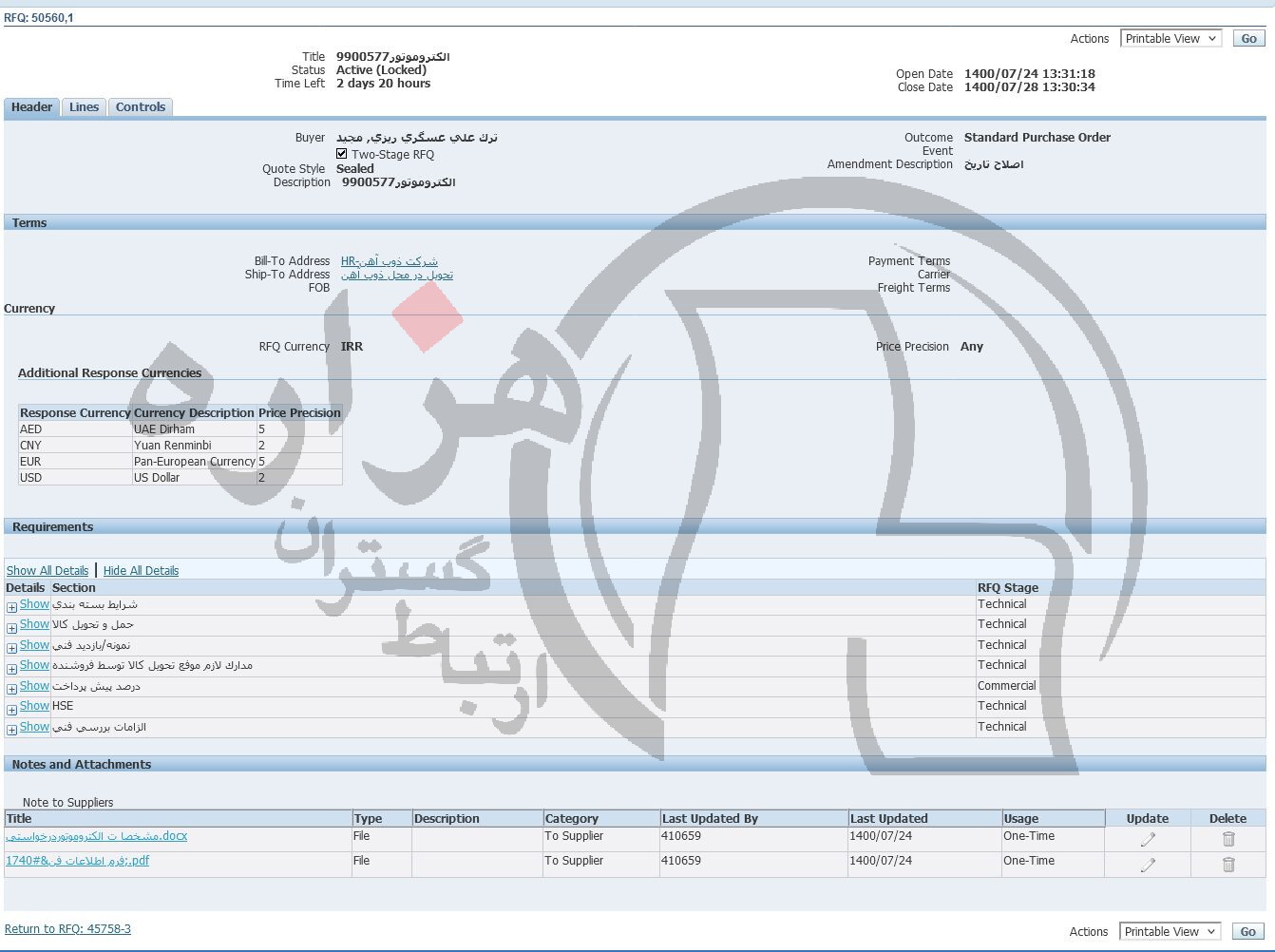Click the Category column header in attachments
The image size is (1275, 952).
[x=600, y=818]
